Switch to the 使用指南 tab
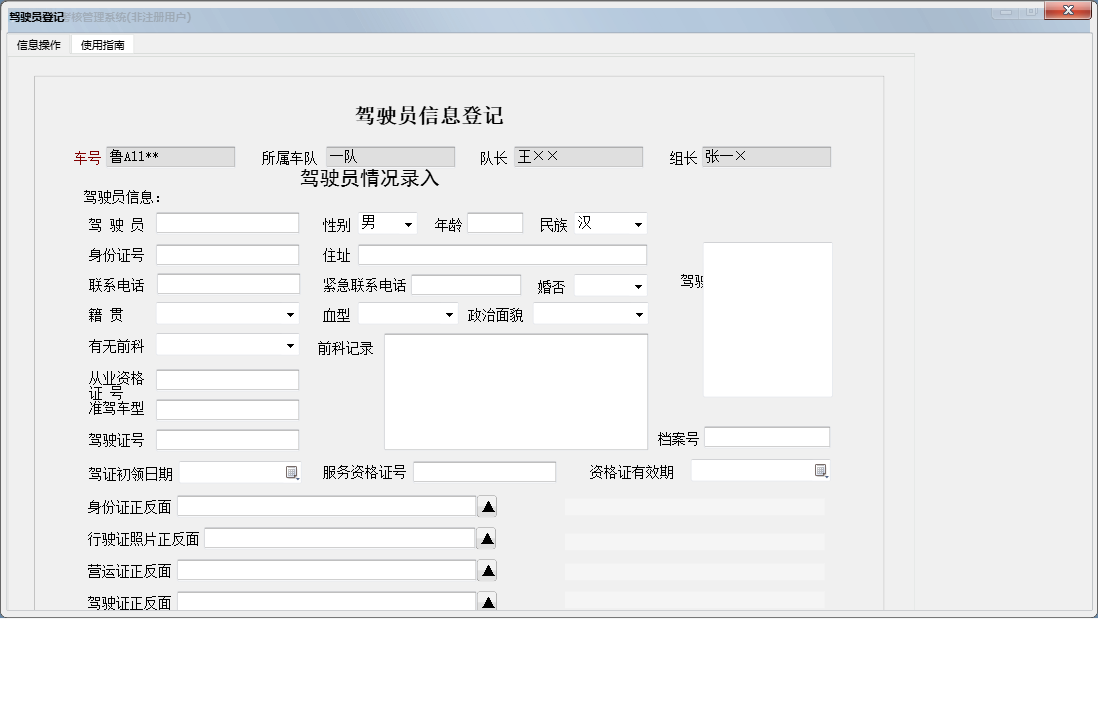 pos(103,44)
